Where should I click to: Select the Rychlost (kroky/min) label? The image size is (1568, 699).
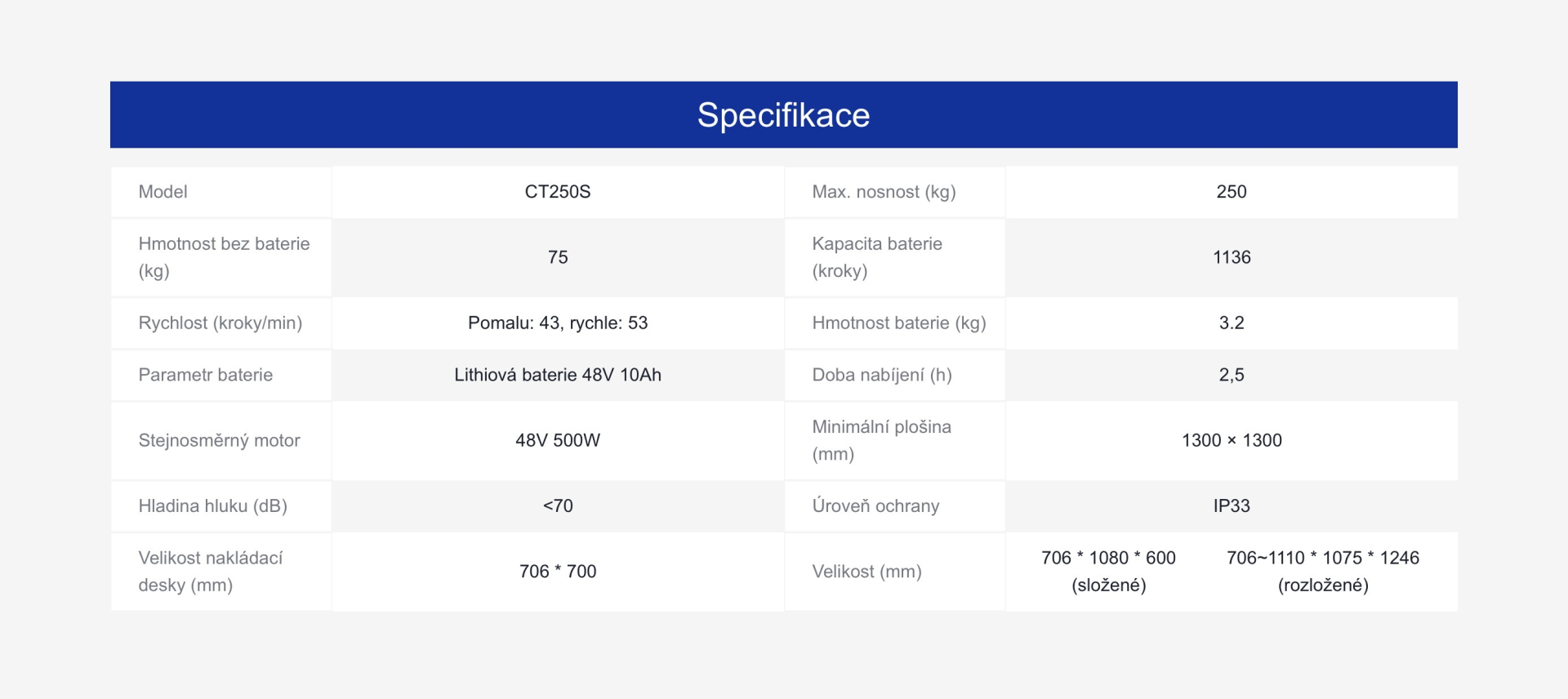[220, 323]
